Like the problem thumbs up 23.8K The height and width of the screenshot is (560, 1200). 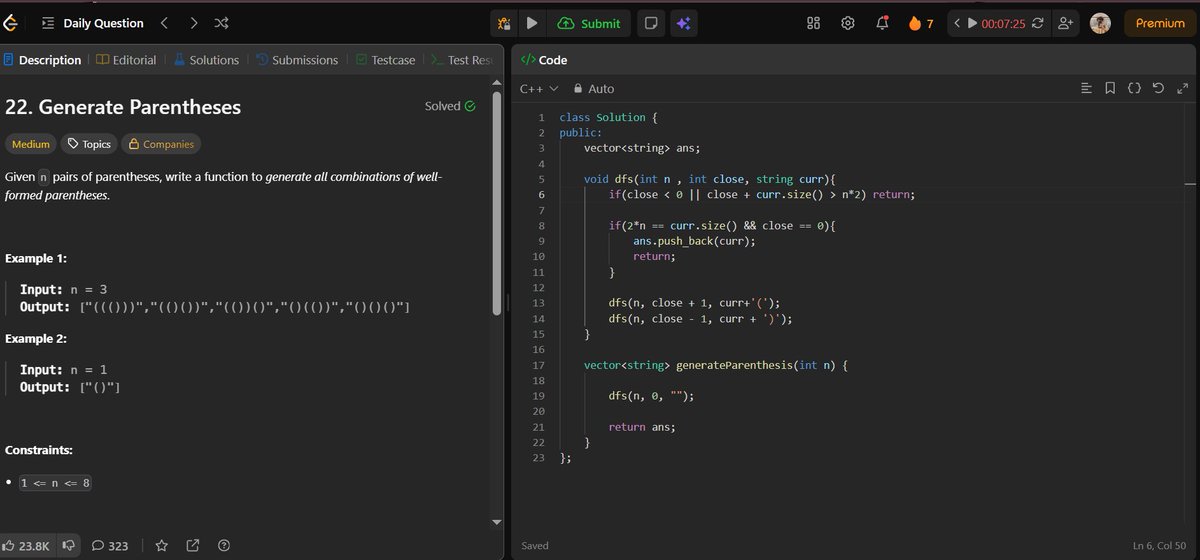click(27, 546)
